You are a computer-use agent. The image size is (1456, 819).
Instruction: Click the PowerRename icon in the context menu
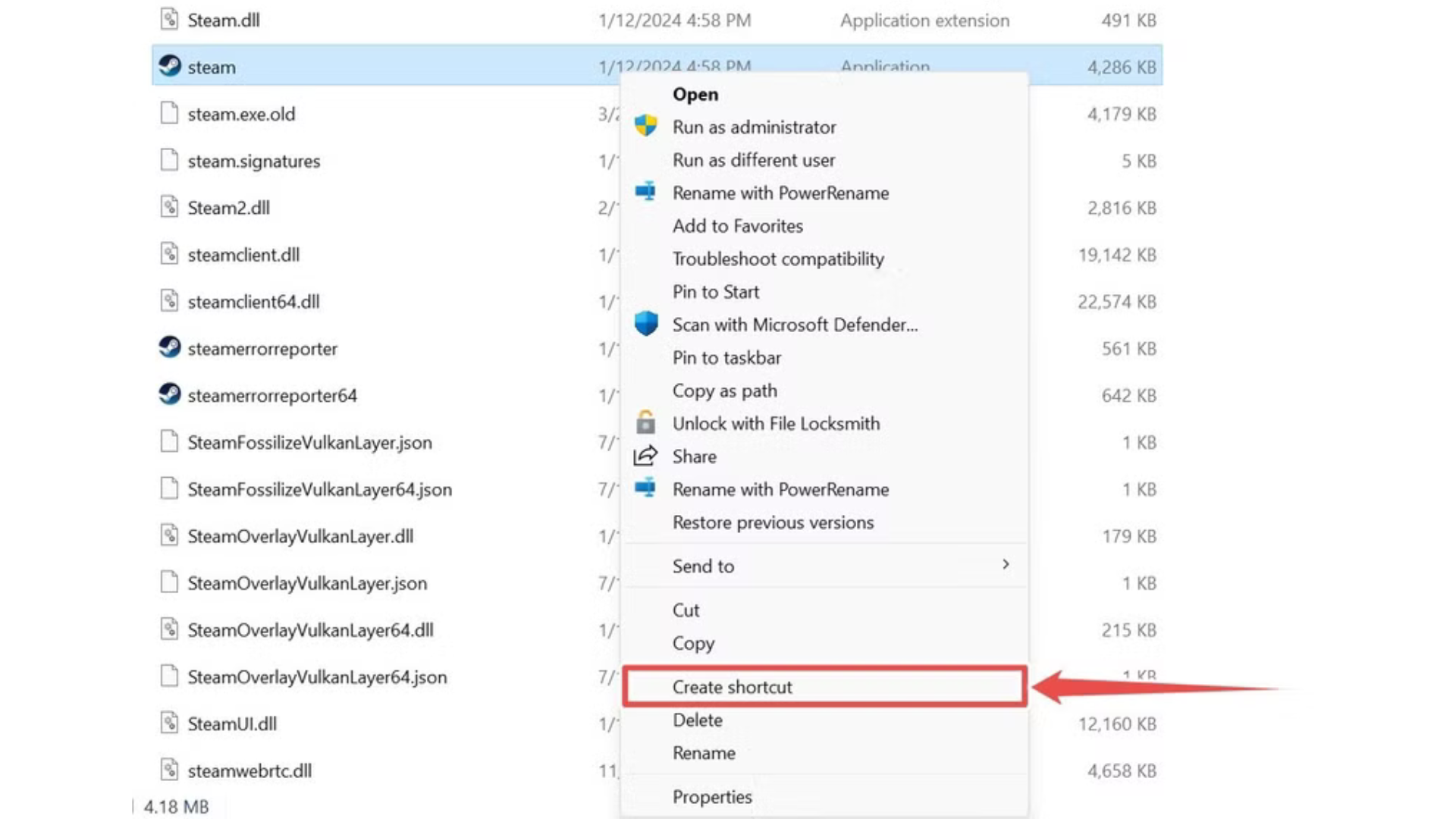point(646,192)
